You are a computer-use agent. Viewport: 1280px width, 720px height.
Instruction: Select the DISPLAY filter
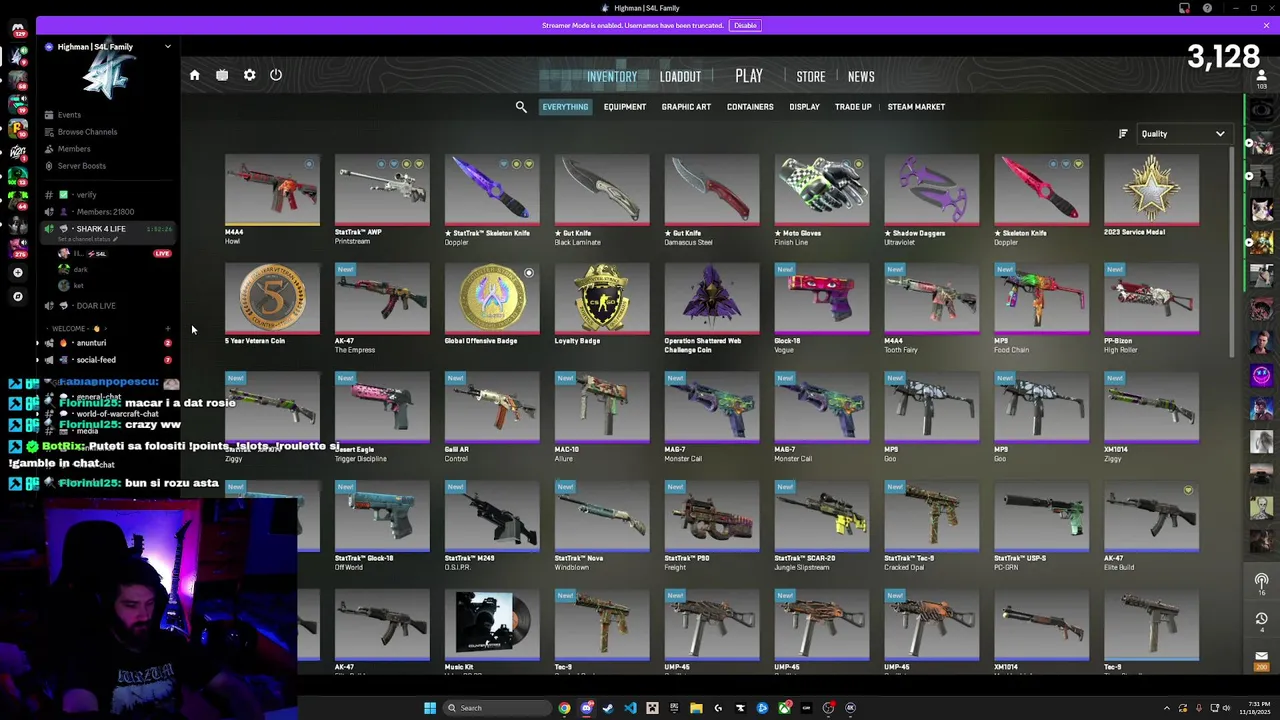click(x=804, y=107)
